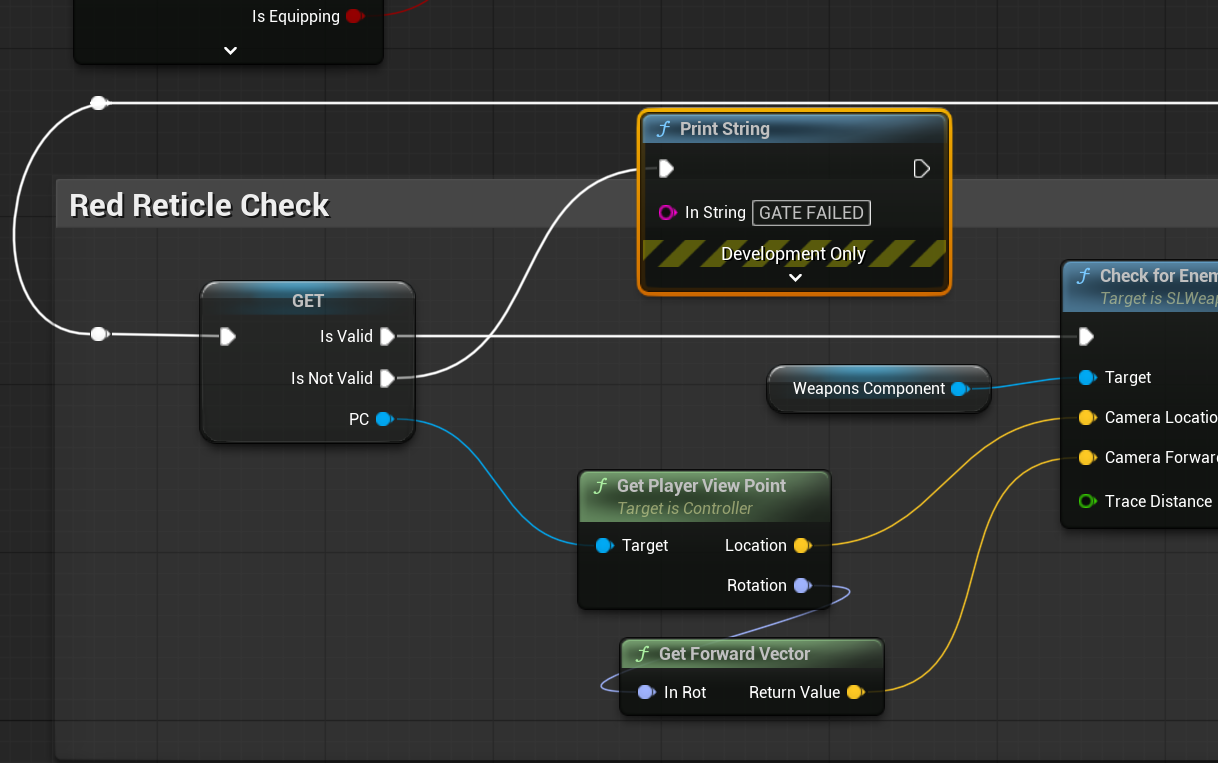The width and height of the screenshot is (1218, 763).
Task: Click the In Rot input pin
Action: [646, 692]
